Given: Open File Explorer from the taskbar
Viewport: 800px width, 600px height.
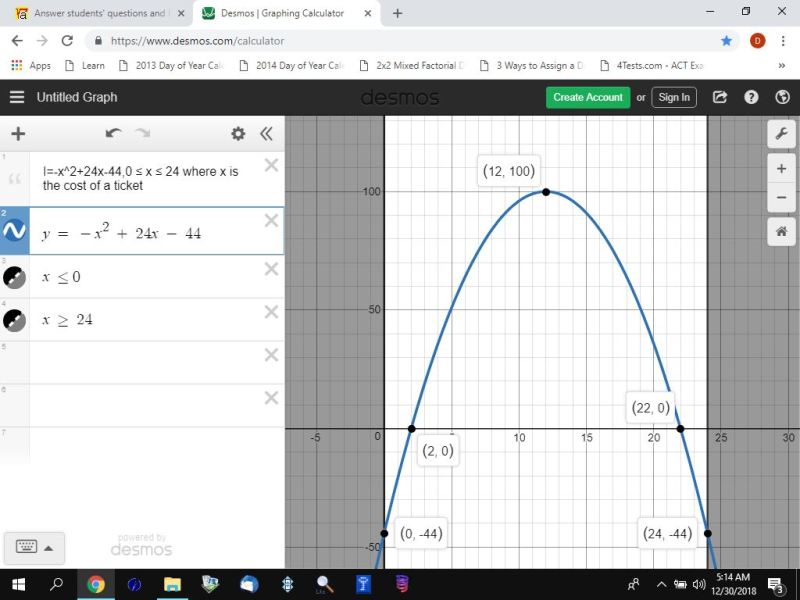Looking at the screenshot, I should tap(172, 584).
